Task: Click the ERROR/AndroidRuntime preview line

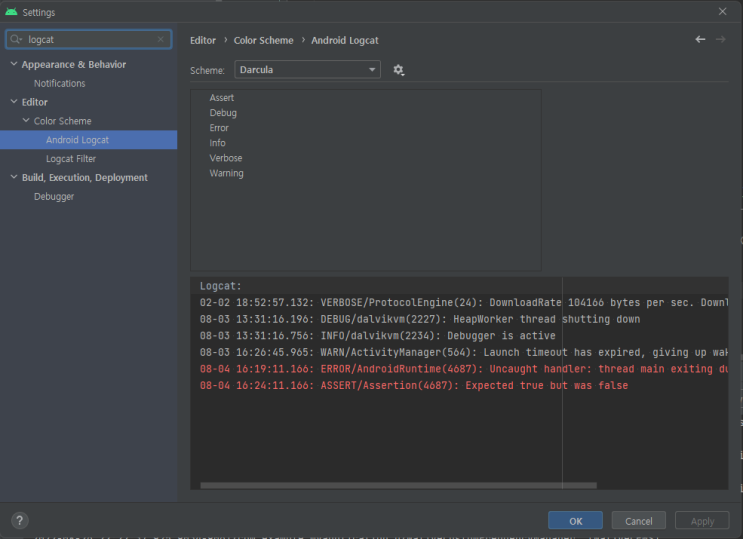Action: (x=463, y=369)
